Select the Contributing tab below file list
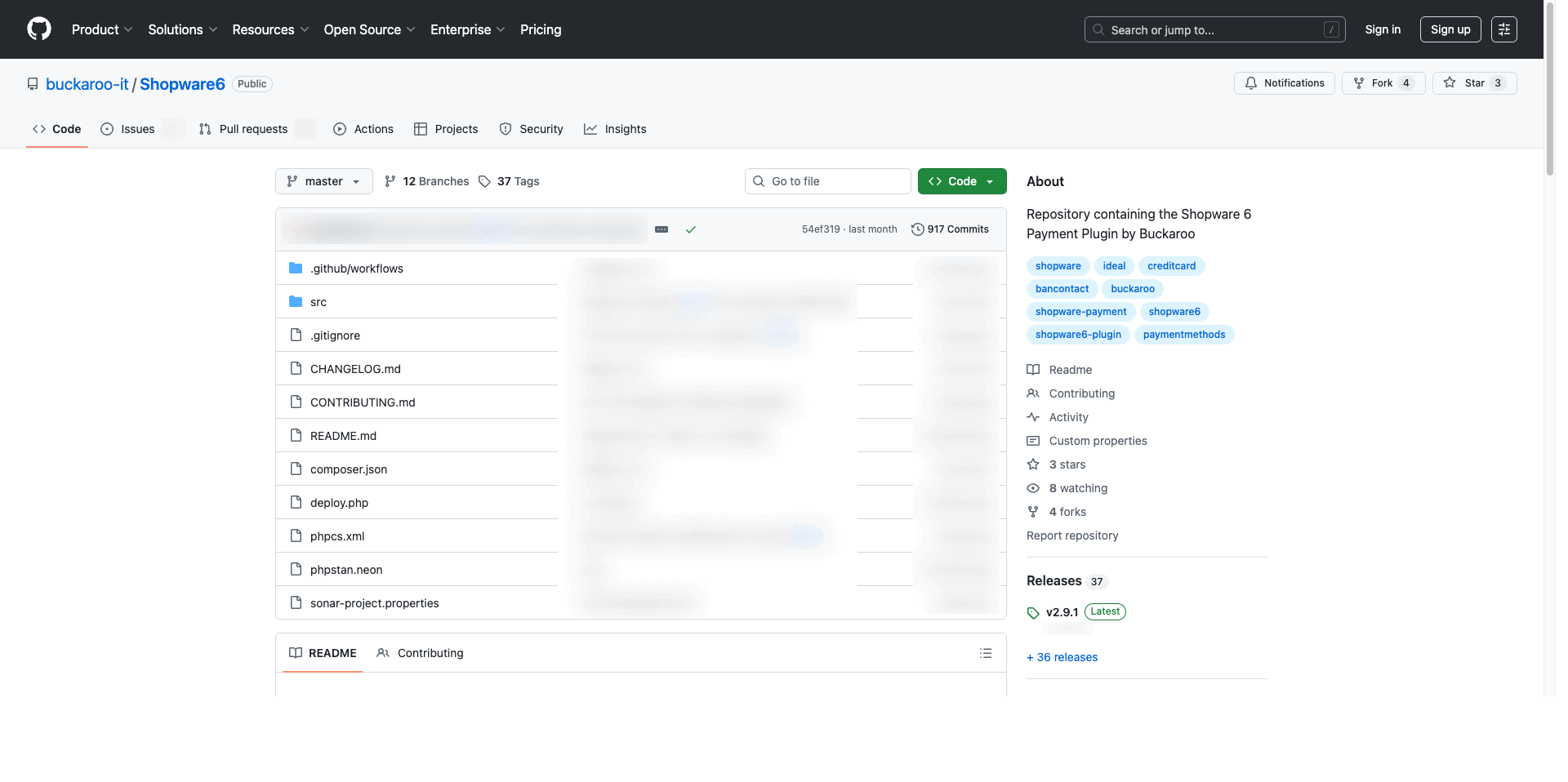 pos(420,653)
